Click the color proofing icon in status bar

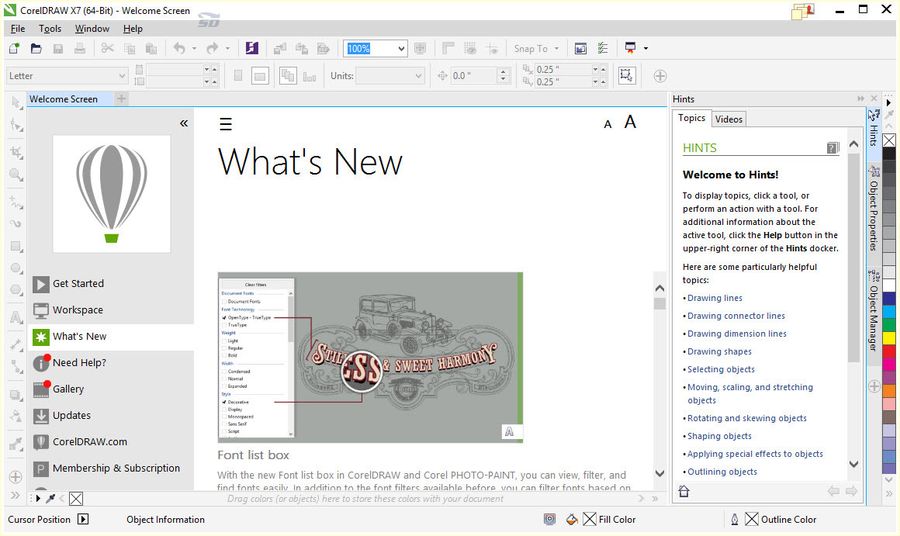(550, 519)
